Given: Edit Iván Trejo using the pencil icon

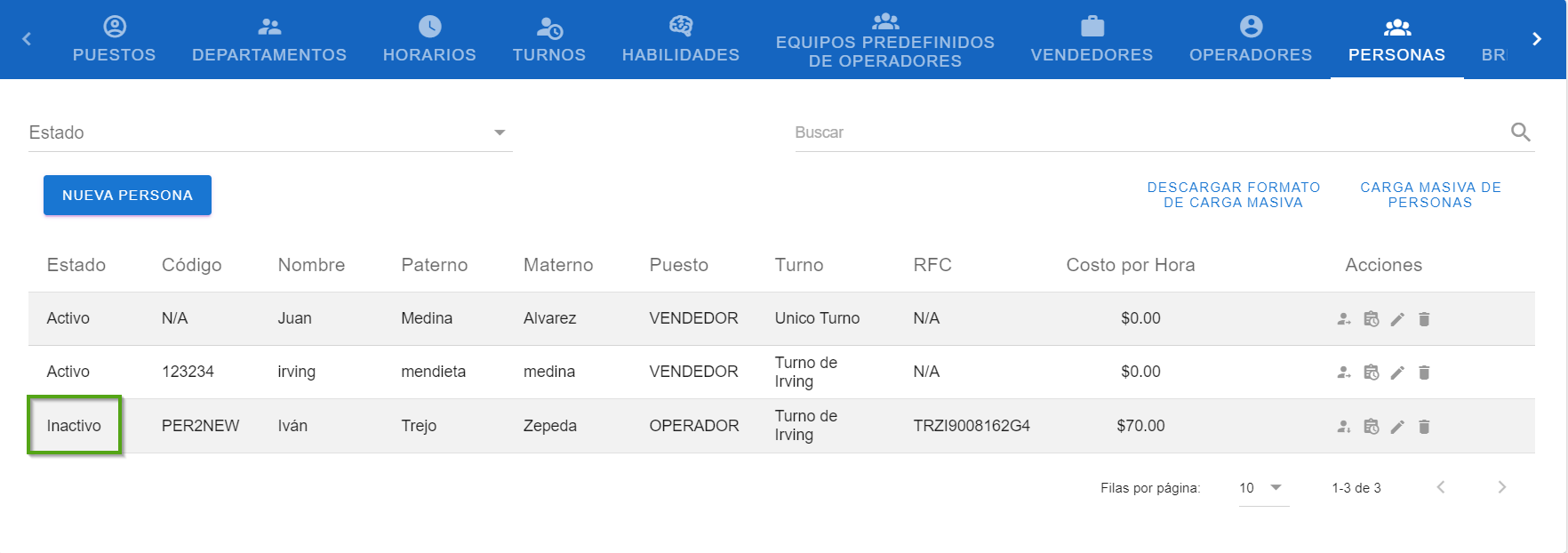Looking at the screenshot, I should pos(1397,427).
